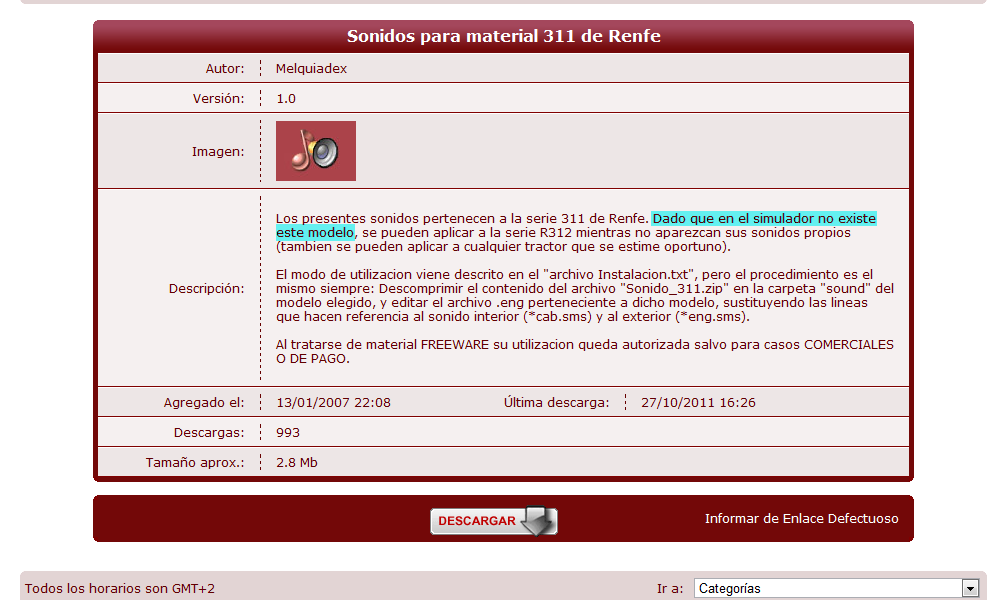The image size is (1007, 600).
Task: Click the Última descarga label
Action: point(556,403)
